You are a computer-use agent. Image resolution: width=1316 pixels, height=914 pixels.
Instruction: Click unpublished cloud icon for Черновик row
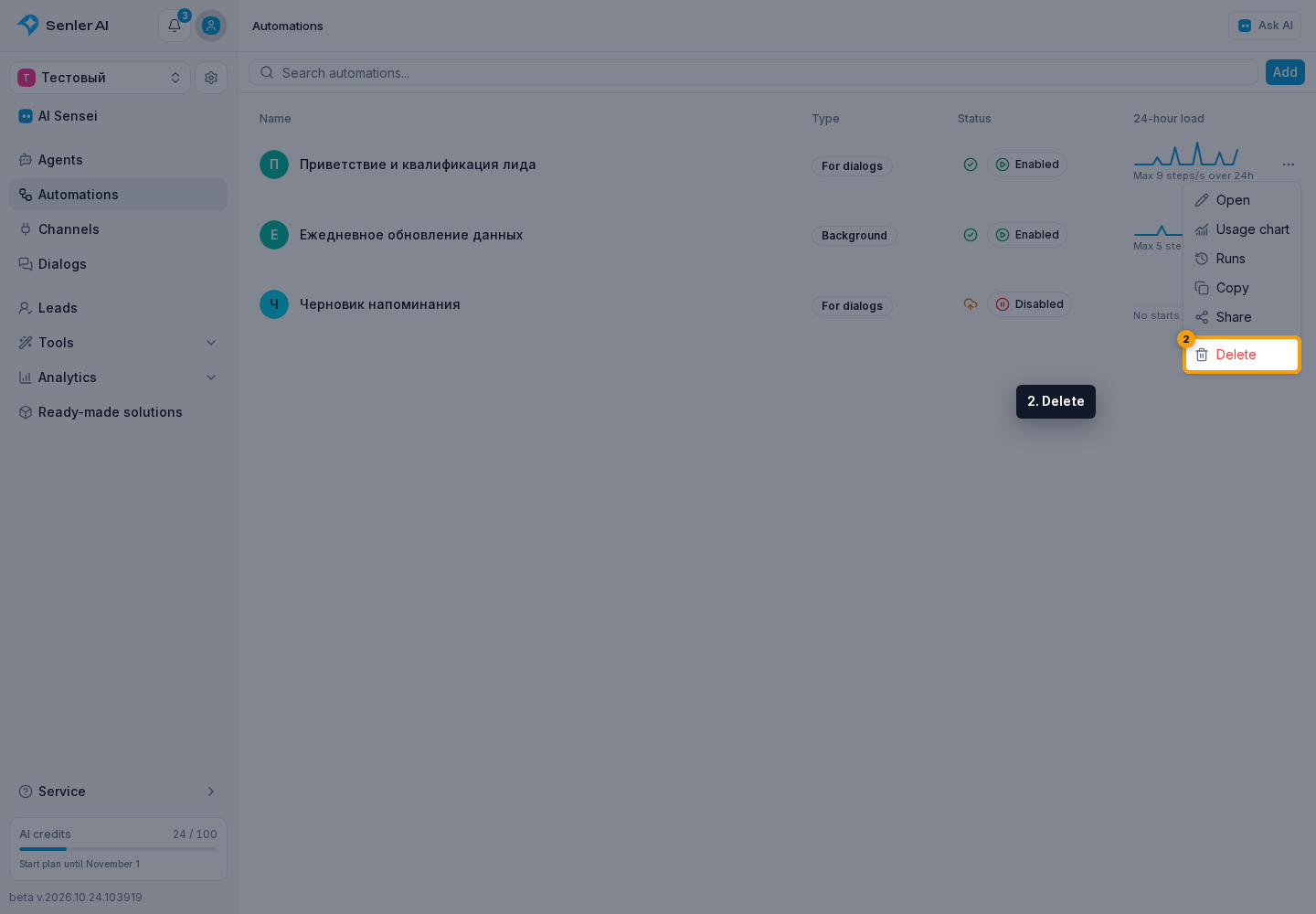pyautogui.click(x=971, y=304)
